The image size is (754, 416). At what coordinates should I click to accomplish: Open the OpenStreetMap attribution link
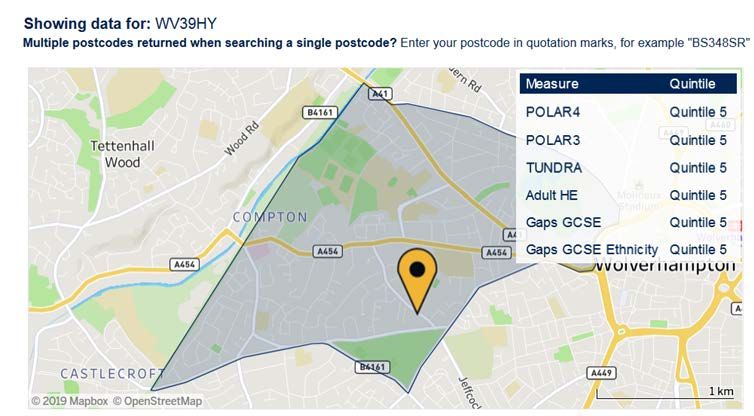pos(157,401)
